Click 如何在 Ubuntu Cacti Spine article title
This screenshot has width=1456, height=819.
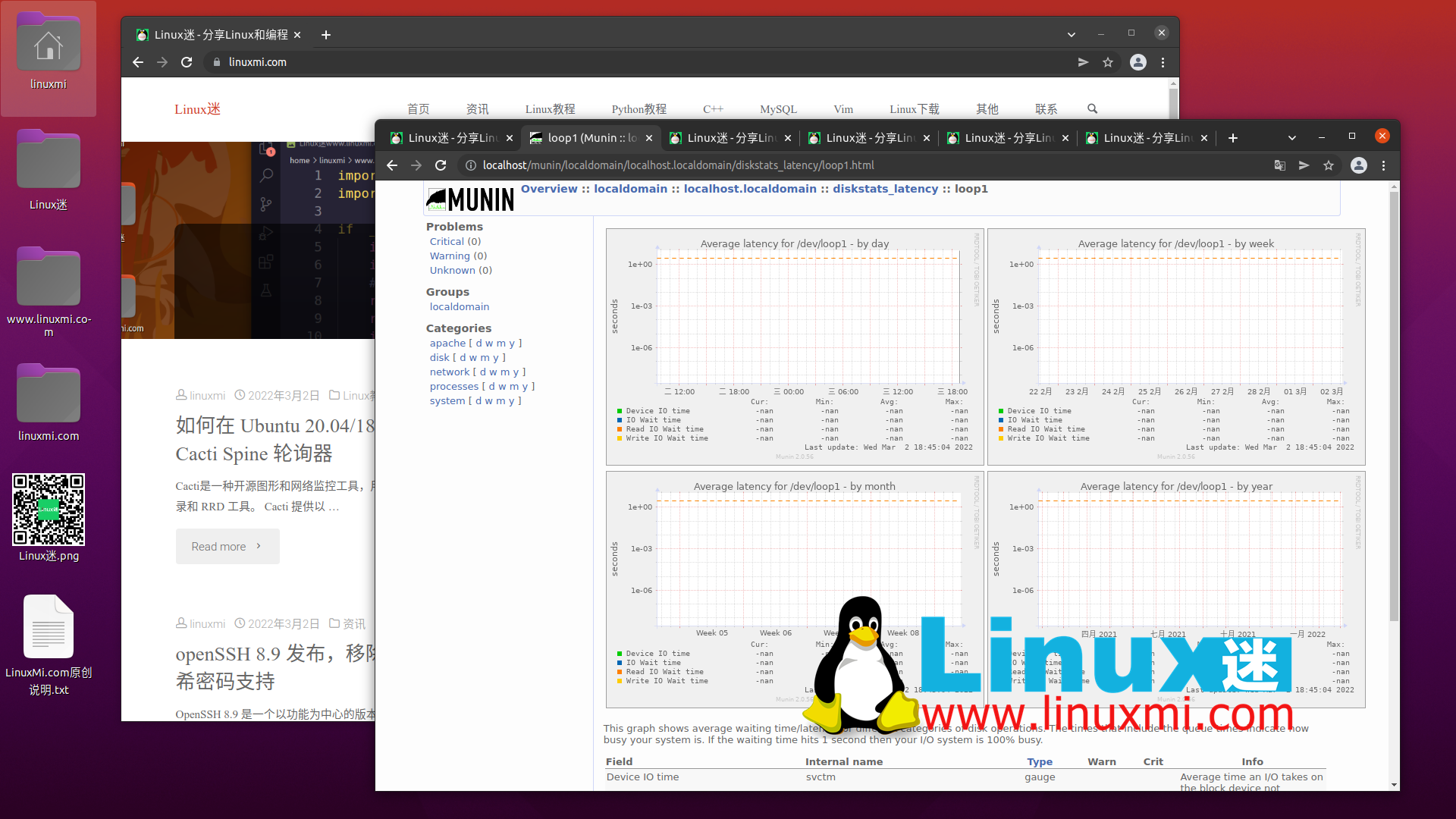coord(276,440)
